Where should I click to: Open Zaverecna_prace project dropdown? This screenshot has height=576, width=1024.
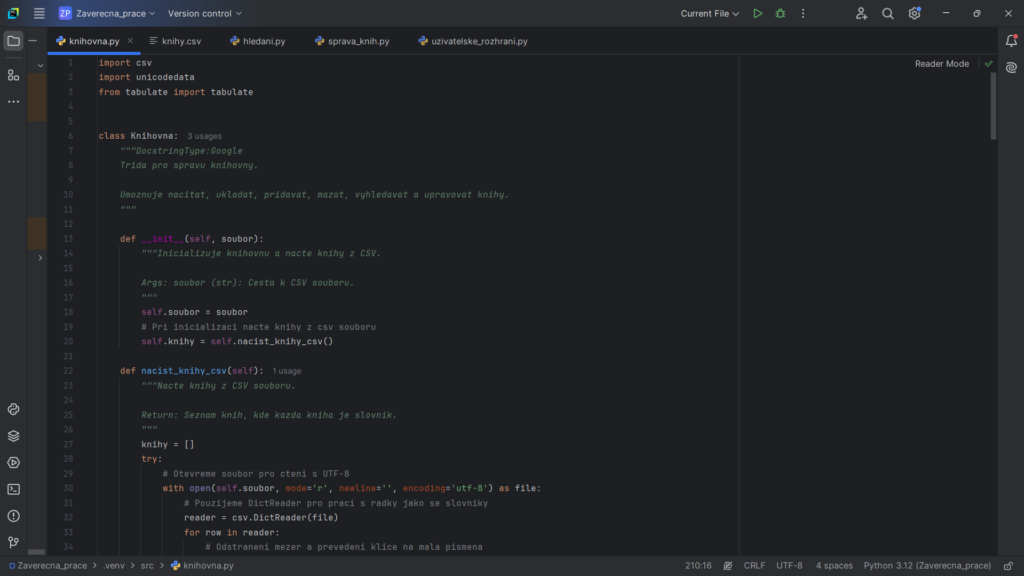107,13
